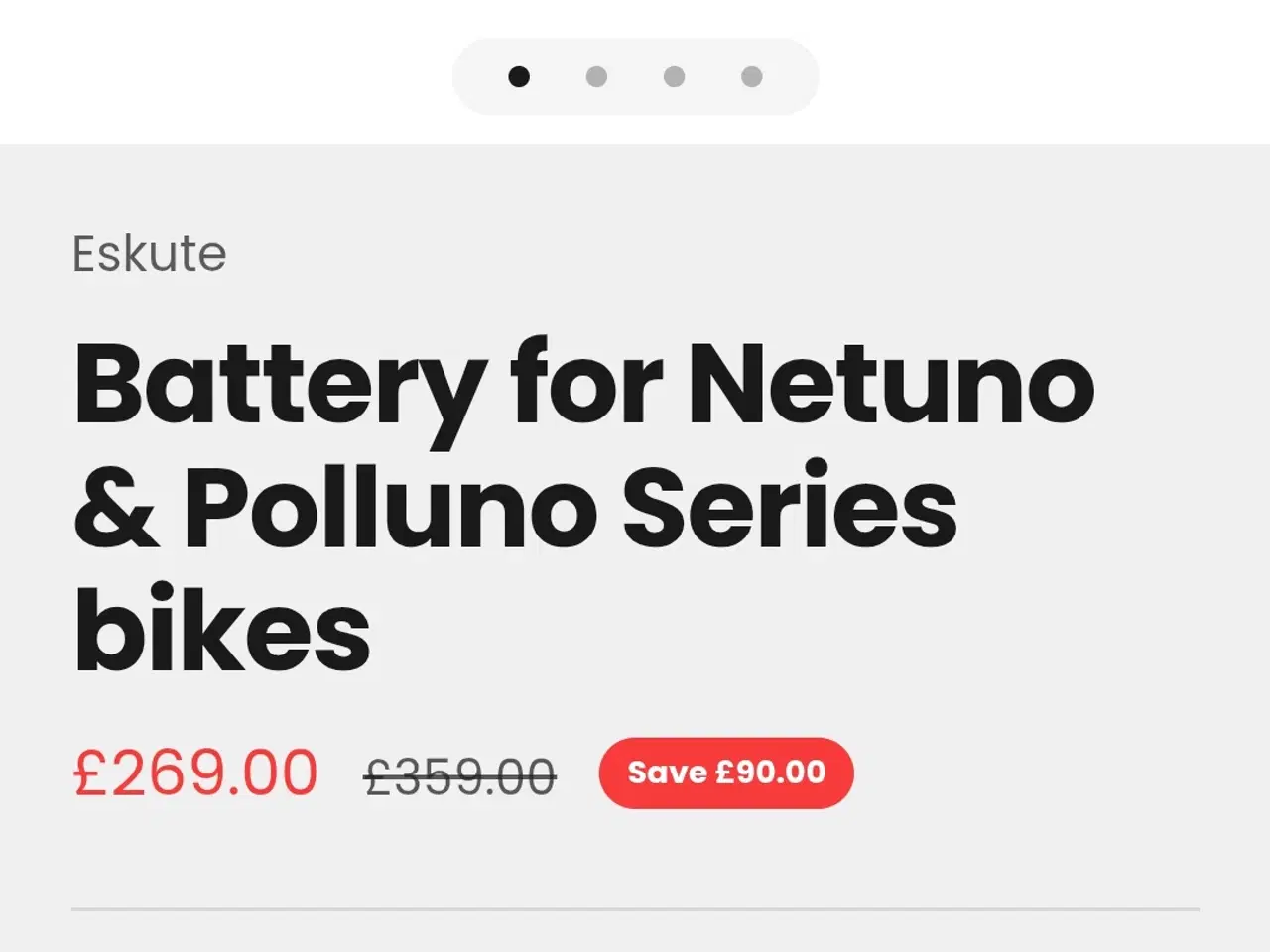
Task: Click the ampersand in the product title
Action: click(x=115, y=510)
